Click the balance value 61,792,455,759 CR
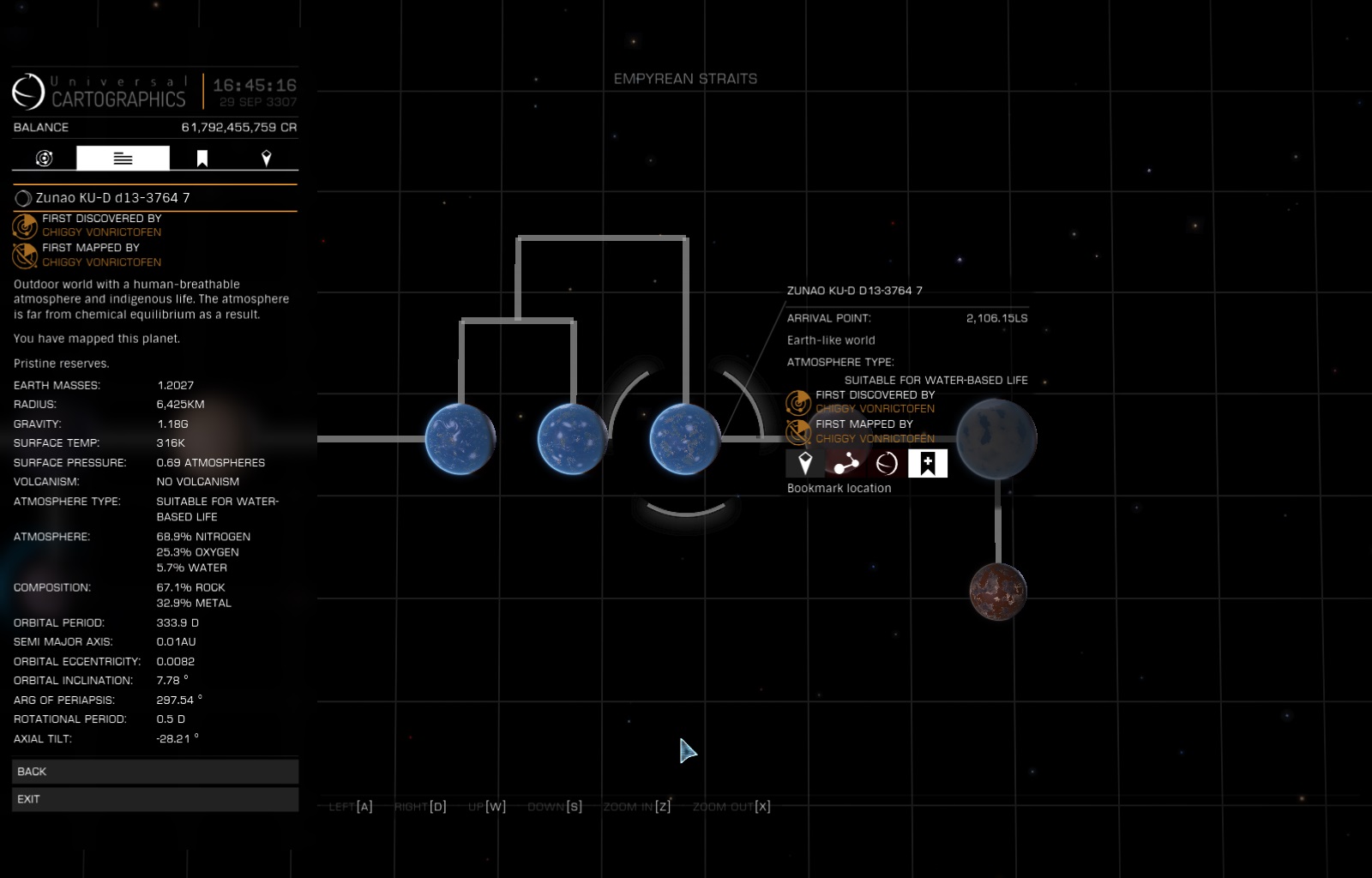Viewport: 1372px width, 878px height. click(239, 127)
